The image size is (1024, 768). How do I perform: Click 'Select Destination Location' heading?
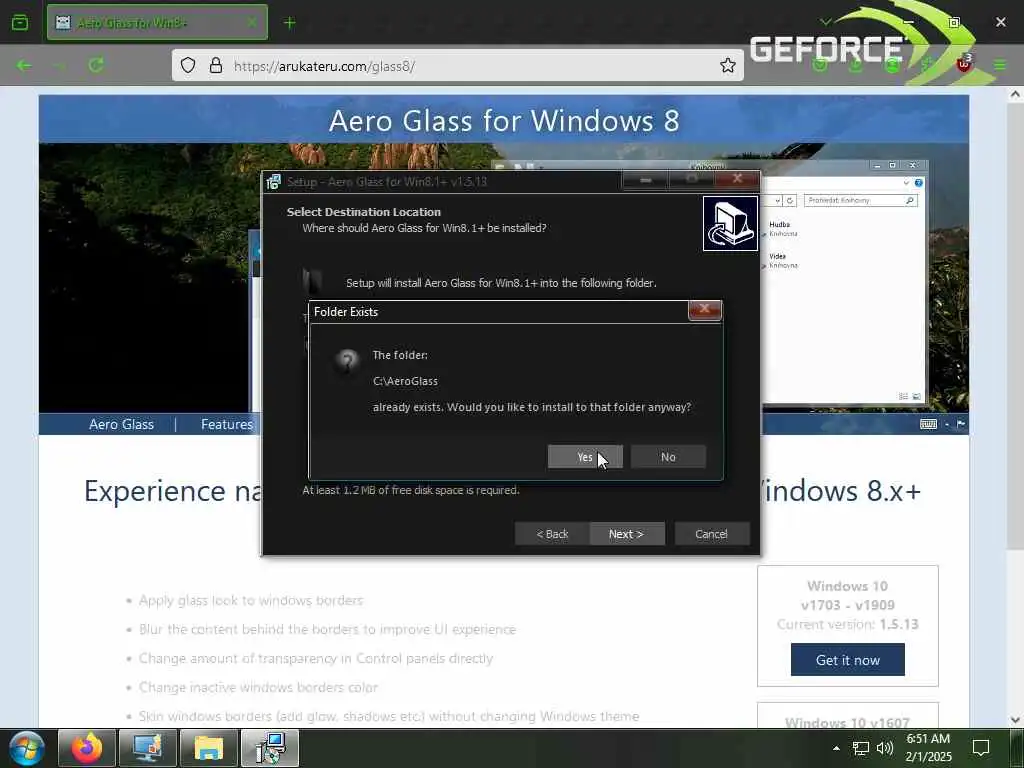(364, 212)
